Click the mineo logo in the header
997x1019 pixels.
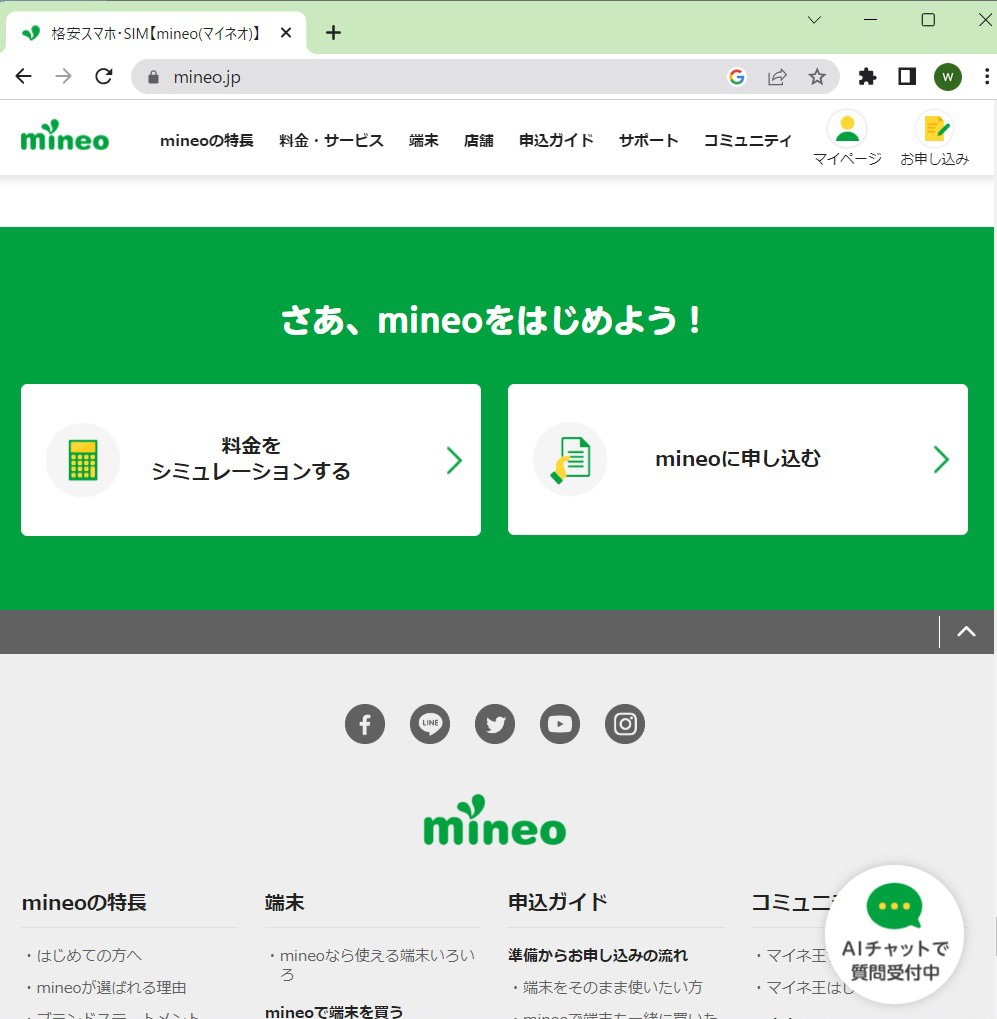[65, 136]
